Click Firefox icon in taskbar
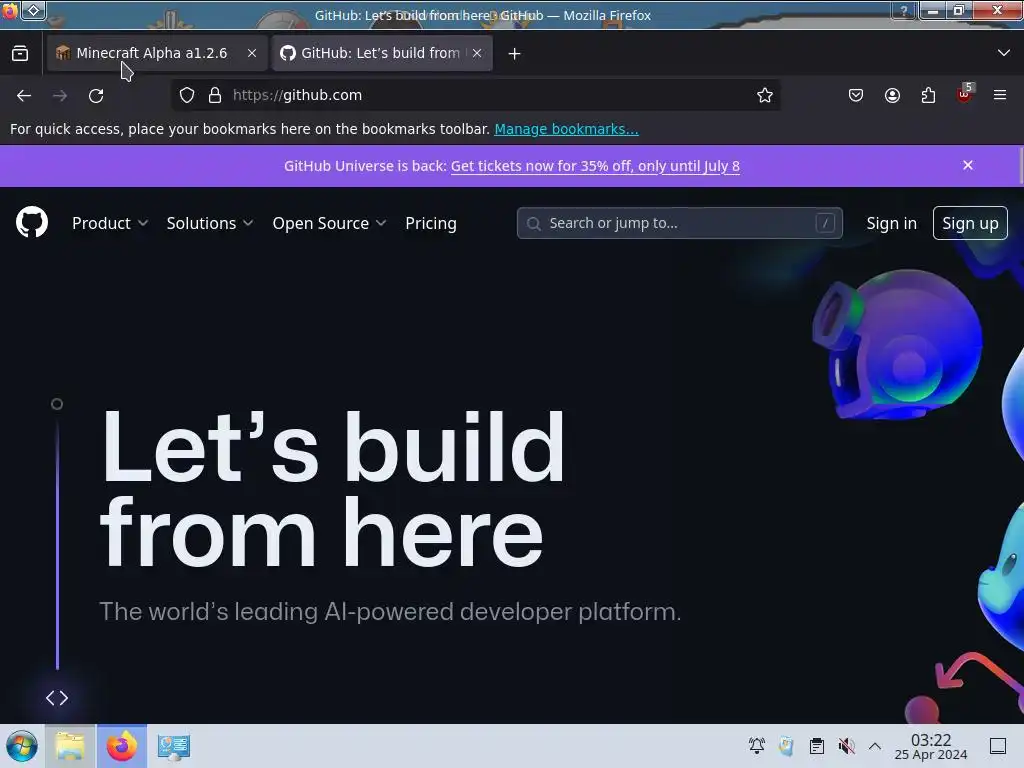 (122, 746)
